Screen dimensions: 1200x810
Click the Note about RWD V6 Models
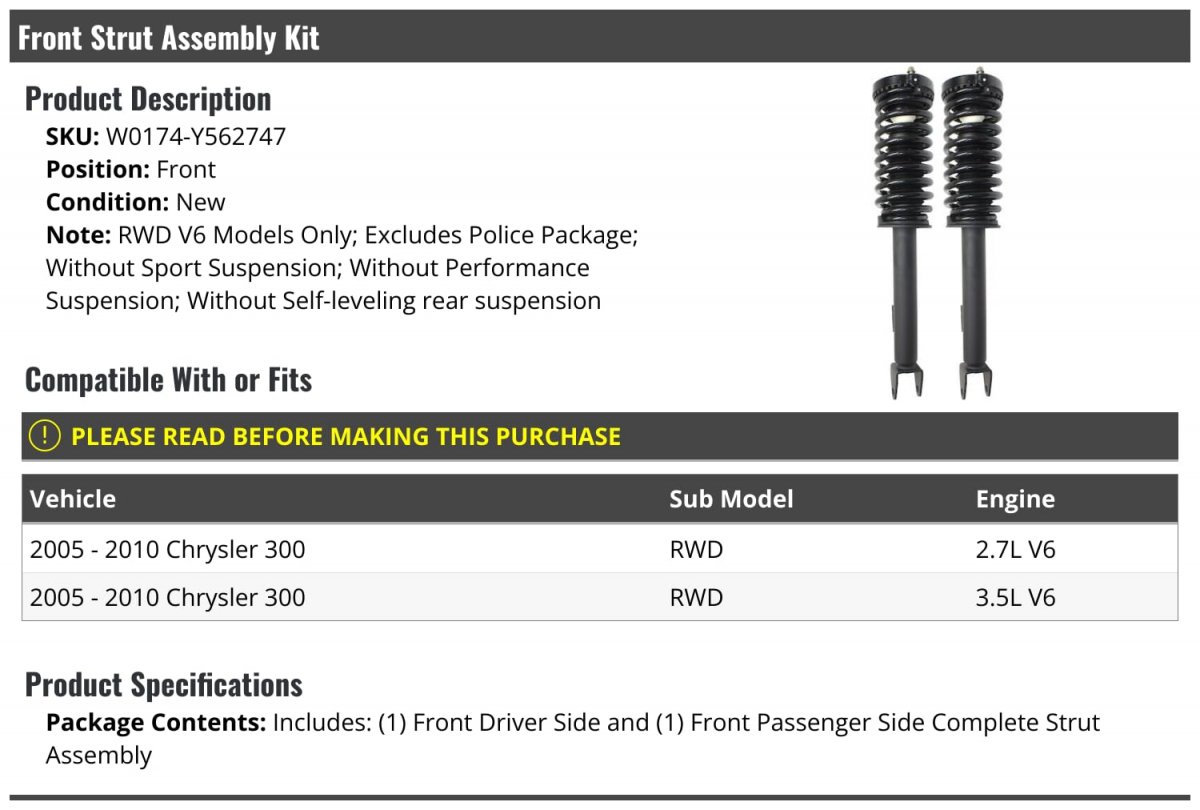[342, 268]
